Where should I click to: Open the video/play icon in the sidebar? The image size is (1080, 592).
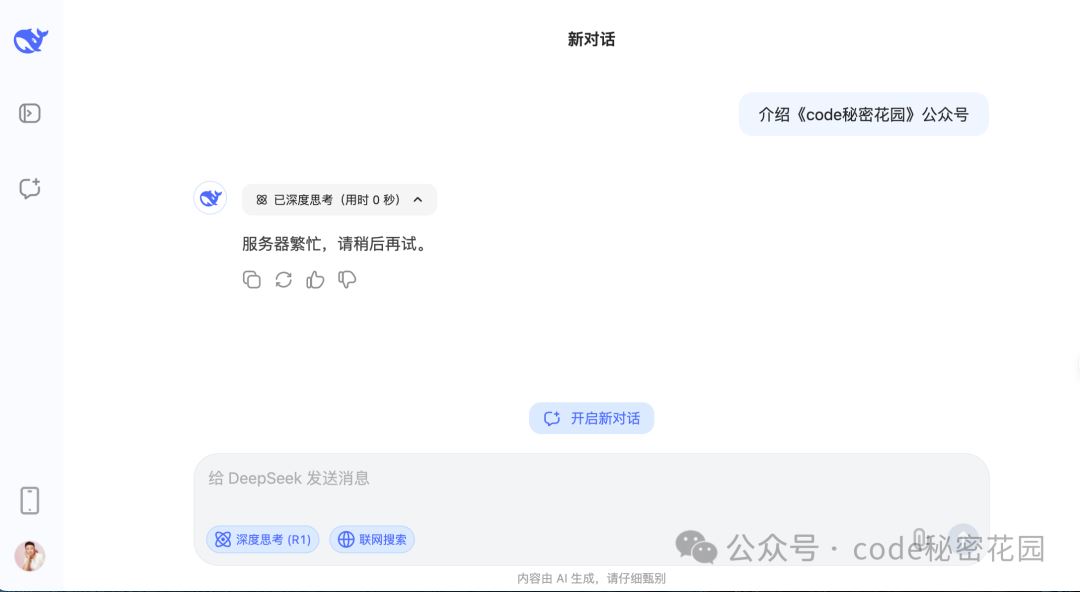tap(29, 113)
